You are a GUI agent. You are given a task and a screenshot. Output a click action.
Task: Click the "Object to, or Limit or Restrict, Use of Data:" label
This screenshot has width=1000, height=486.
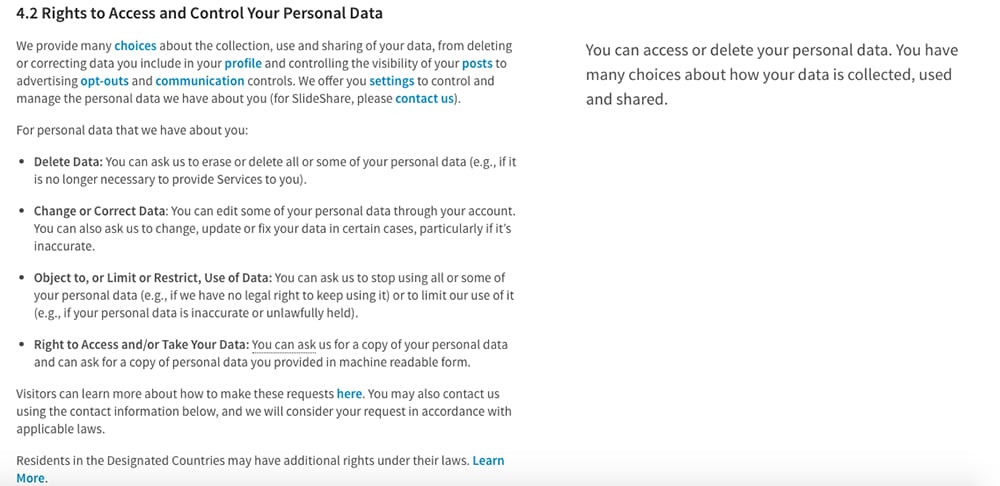point(153,278)
